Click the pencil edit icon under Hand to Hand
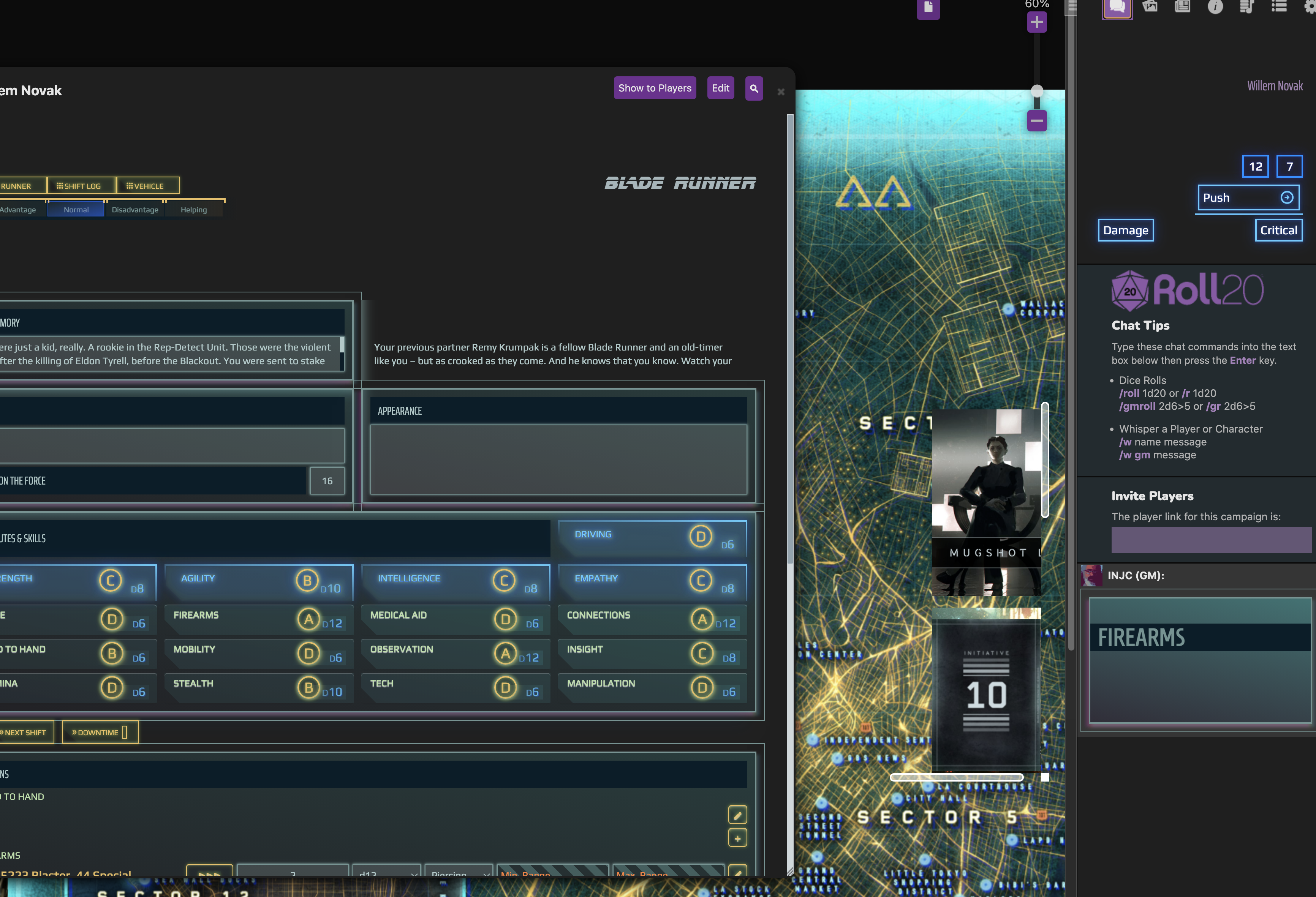The height and width of the screenshot is (897, 1316). (x=737, y=815)
